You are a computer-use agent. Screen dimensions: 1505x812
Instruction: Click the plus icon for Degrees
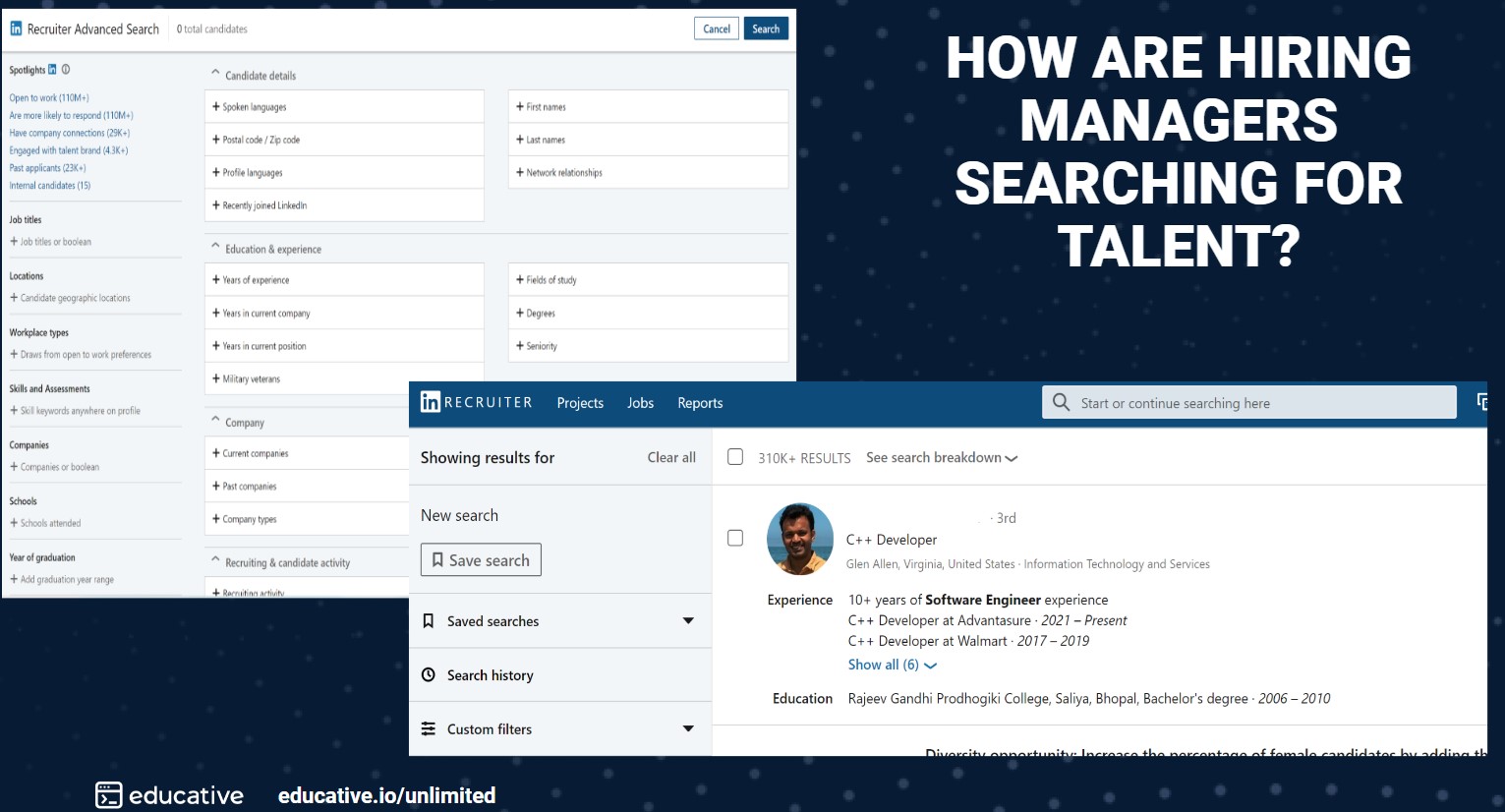(520, 313)
